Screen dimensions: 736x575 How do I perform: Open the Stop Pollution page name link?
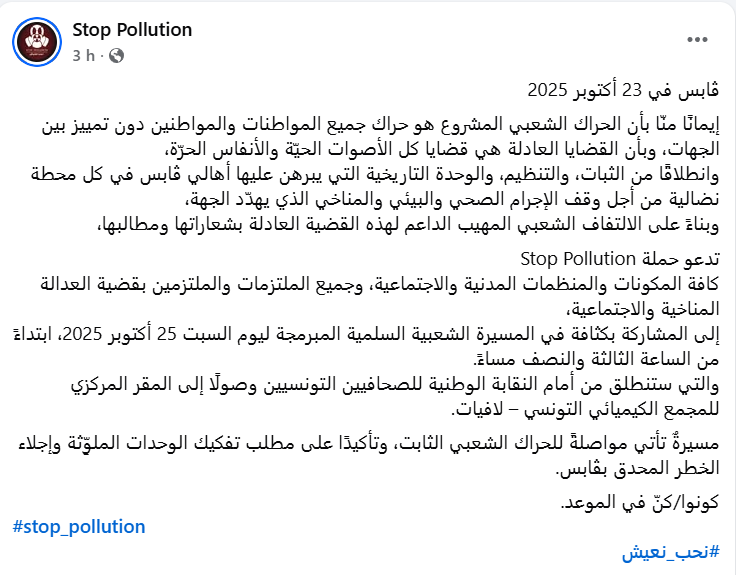tap(132, 29)
